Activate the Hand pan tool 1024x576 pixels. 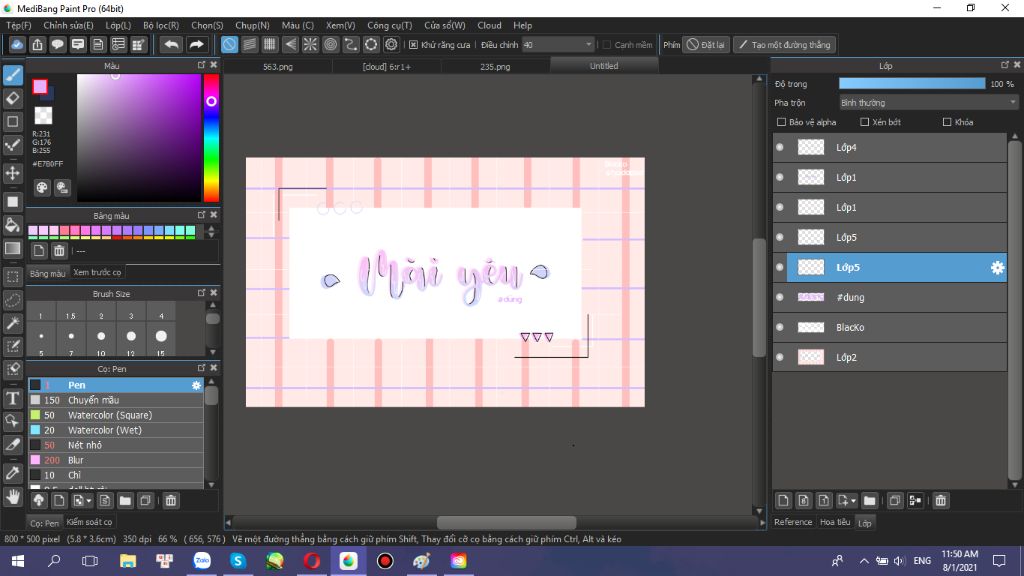click(13, 495)
